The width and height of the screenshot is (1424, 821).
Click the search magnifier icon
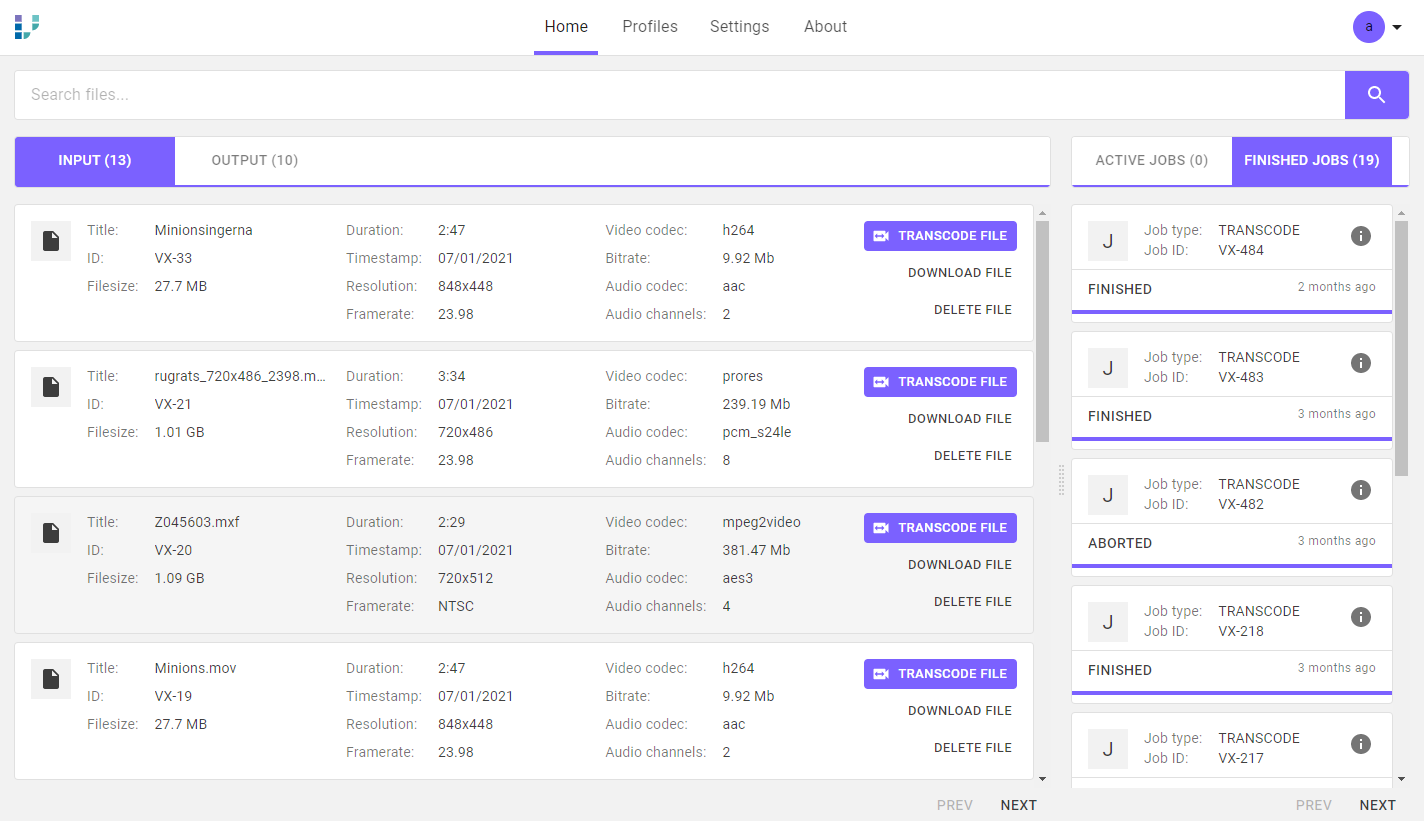pos(1376,94)
